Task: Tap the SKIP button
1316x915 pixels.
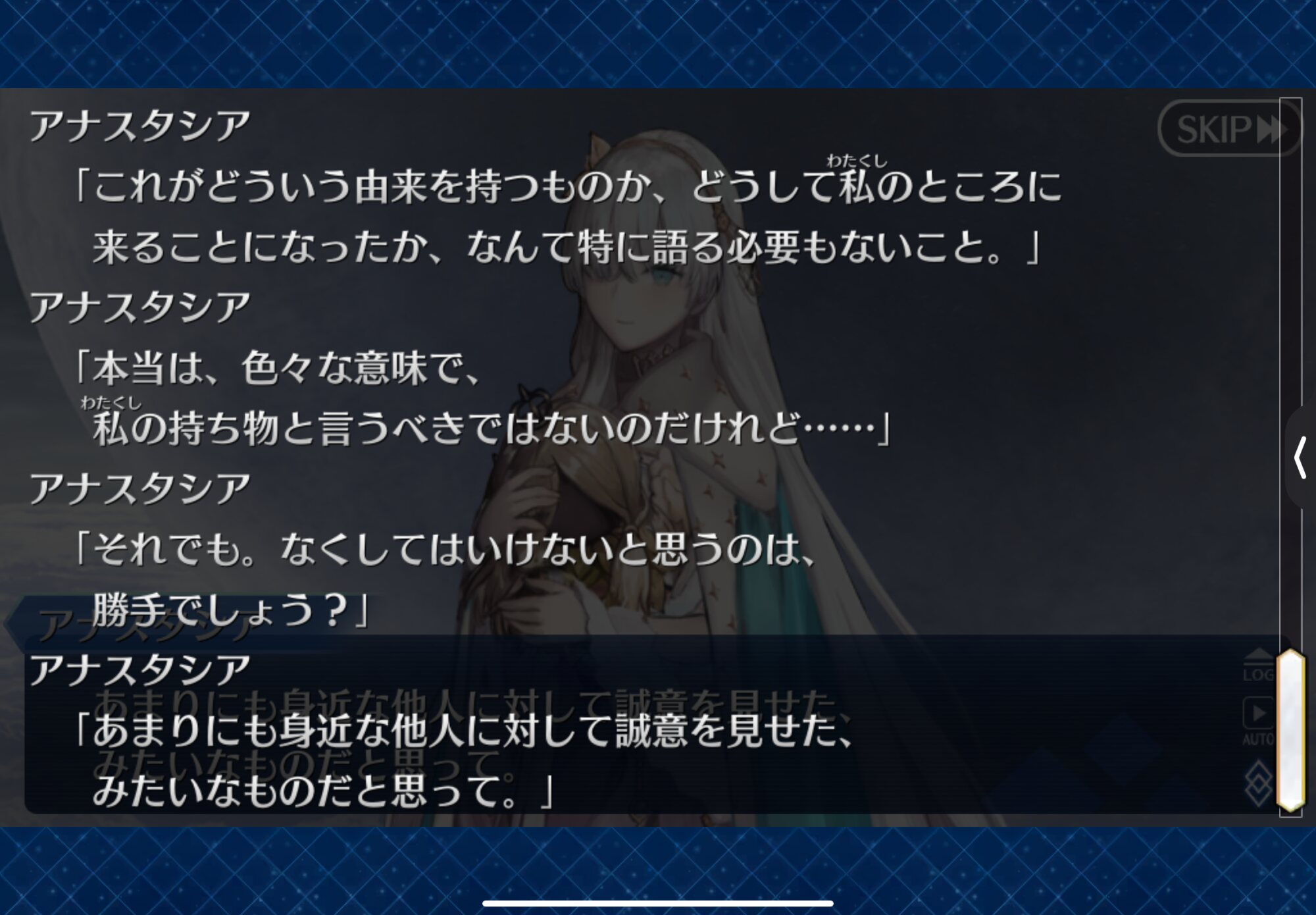Action: click(x=1228, y=128)
